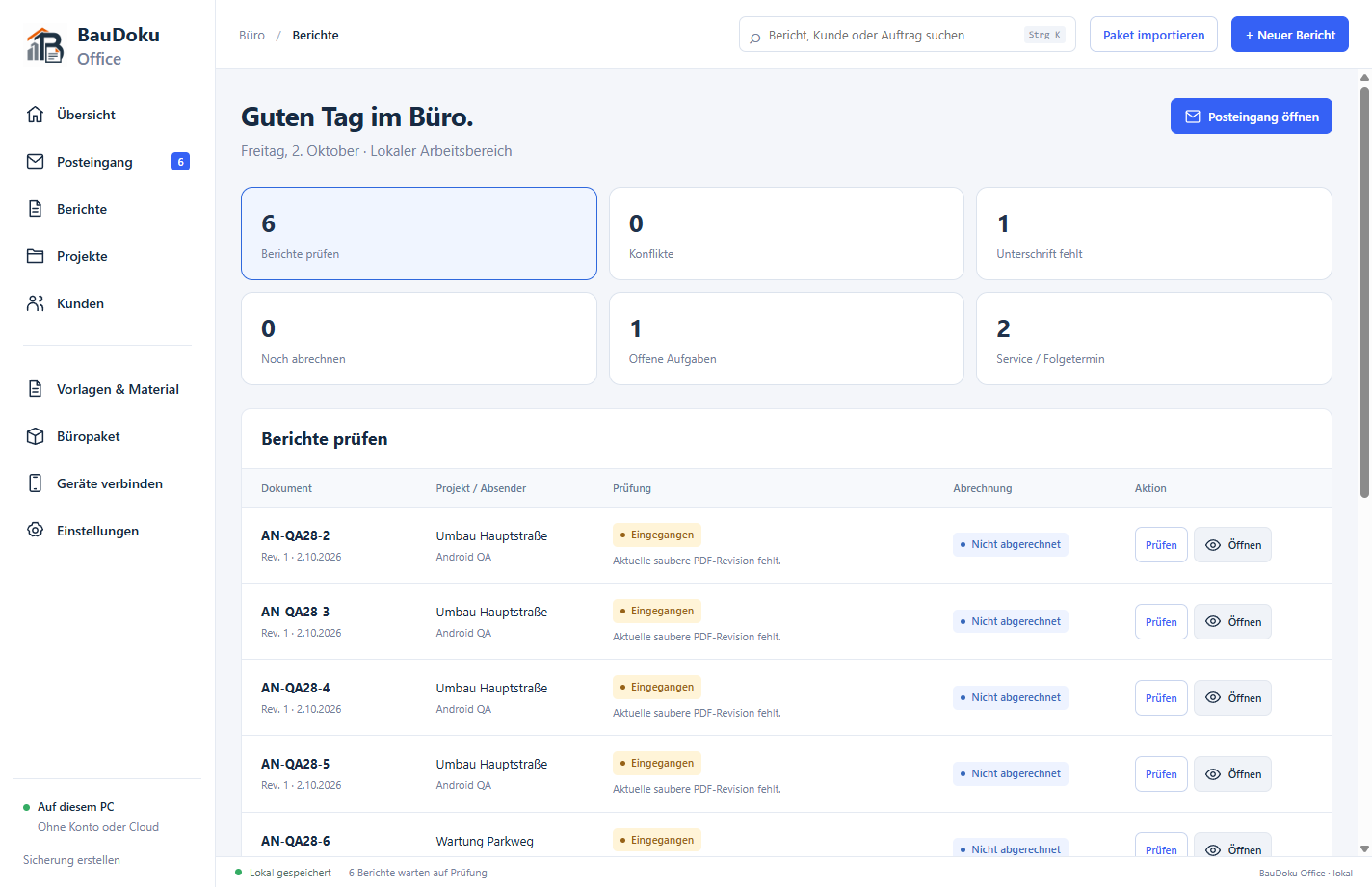Click Nicht abgerechnet badge for AN-QA28-2

(1011, 545)
